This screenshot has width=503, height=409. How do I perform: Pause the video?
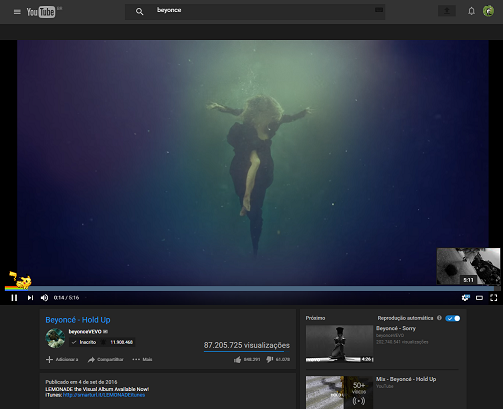[x=14, y=298]
